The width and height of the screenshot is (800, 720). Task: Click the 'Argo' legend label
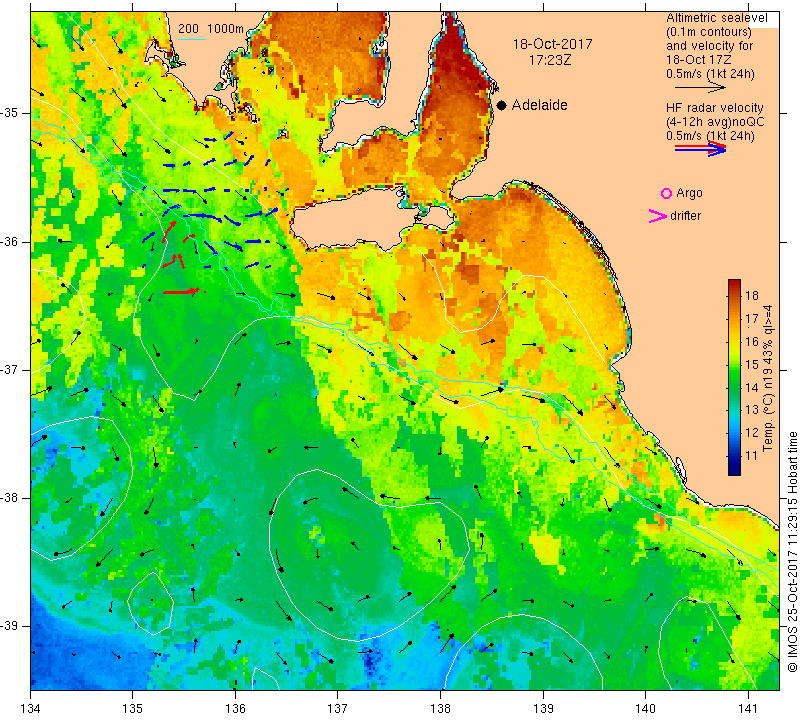689,193
